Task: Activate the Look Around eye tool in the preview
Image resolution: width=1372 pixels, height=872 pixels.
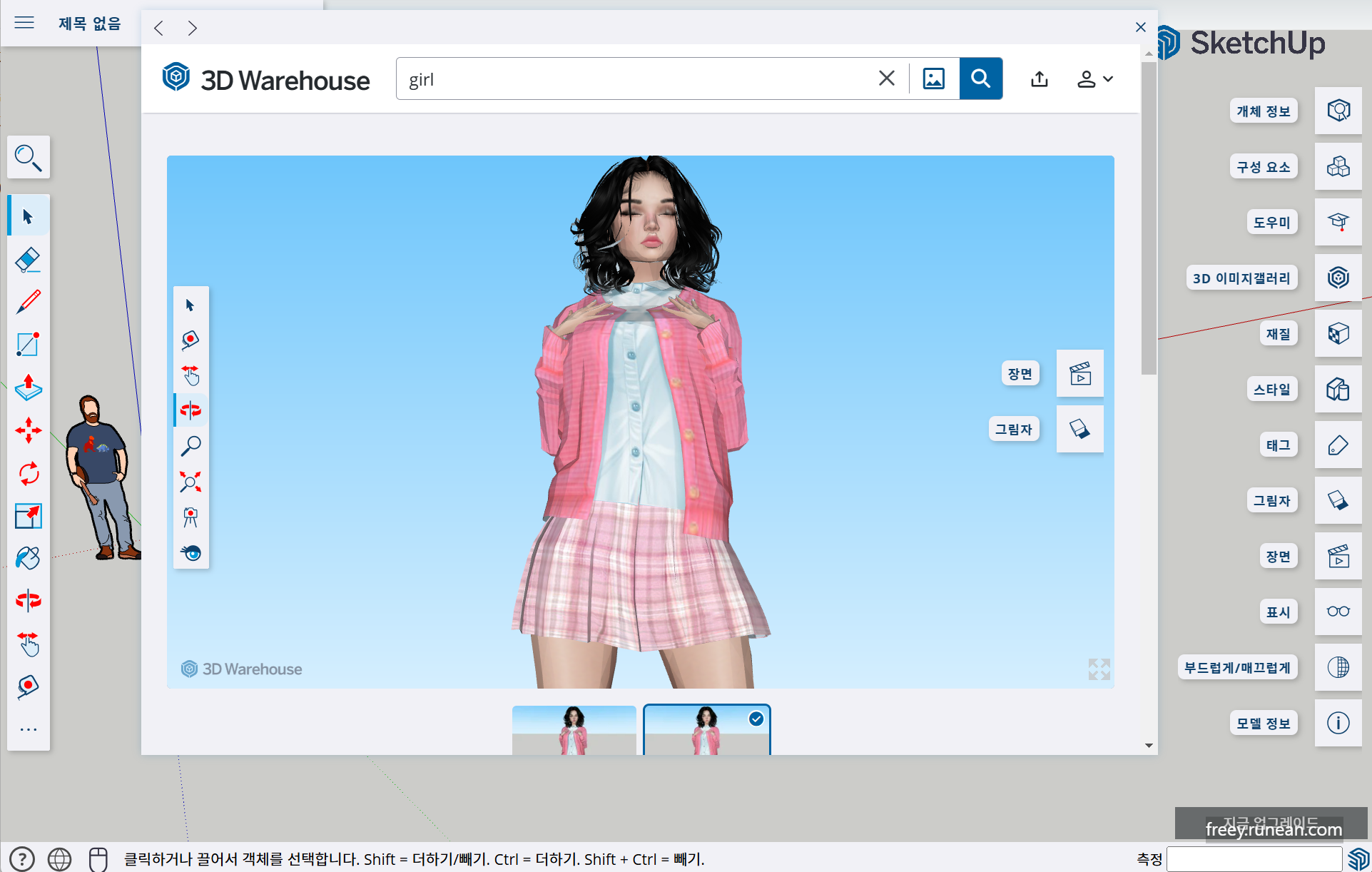Action: (x=190, y=553)
